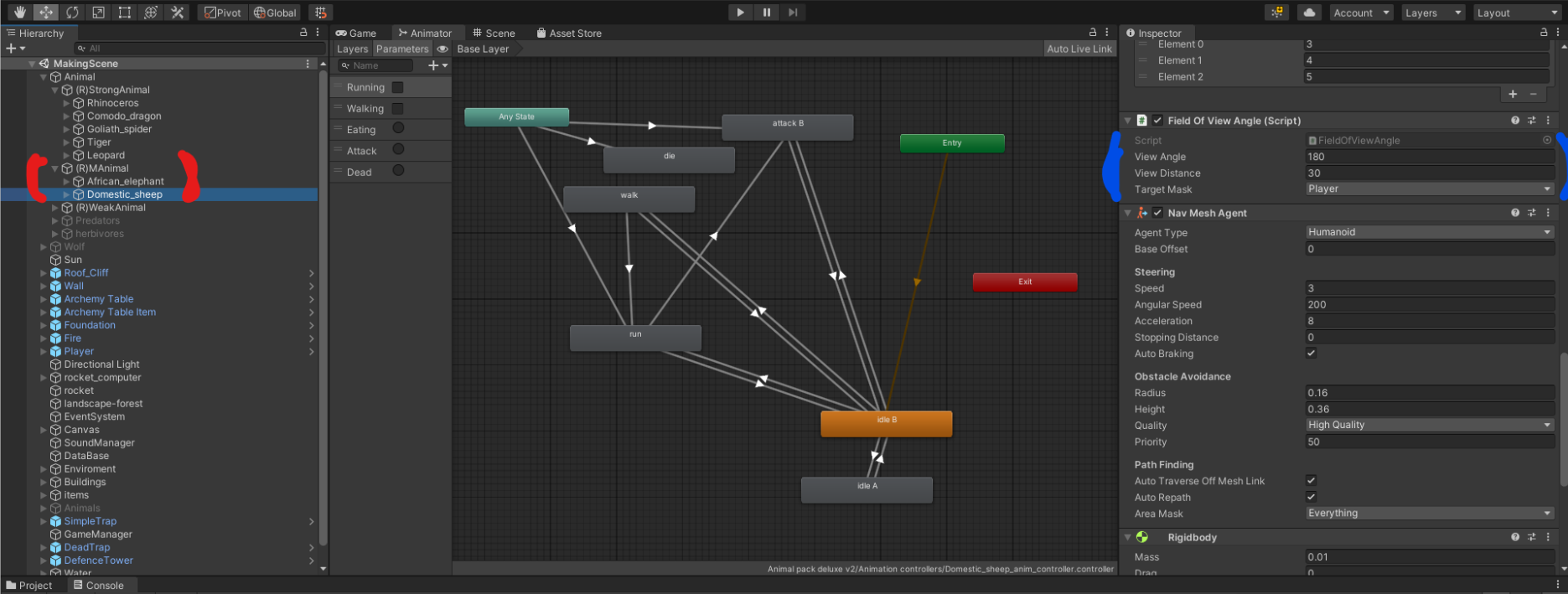
Task: Select the idle B state node
Action: click(887, 423)
